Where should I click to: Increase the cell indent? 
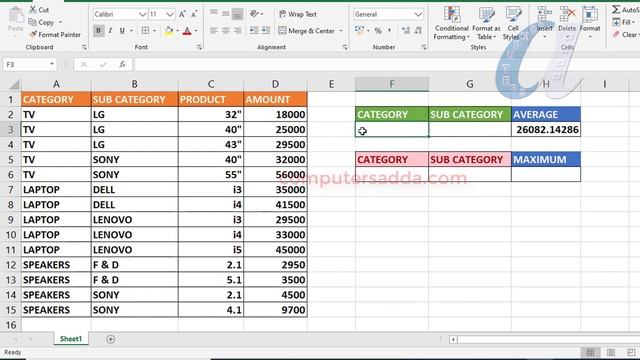point(266,31)
